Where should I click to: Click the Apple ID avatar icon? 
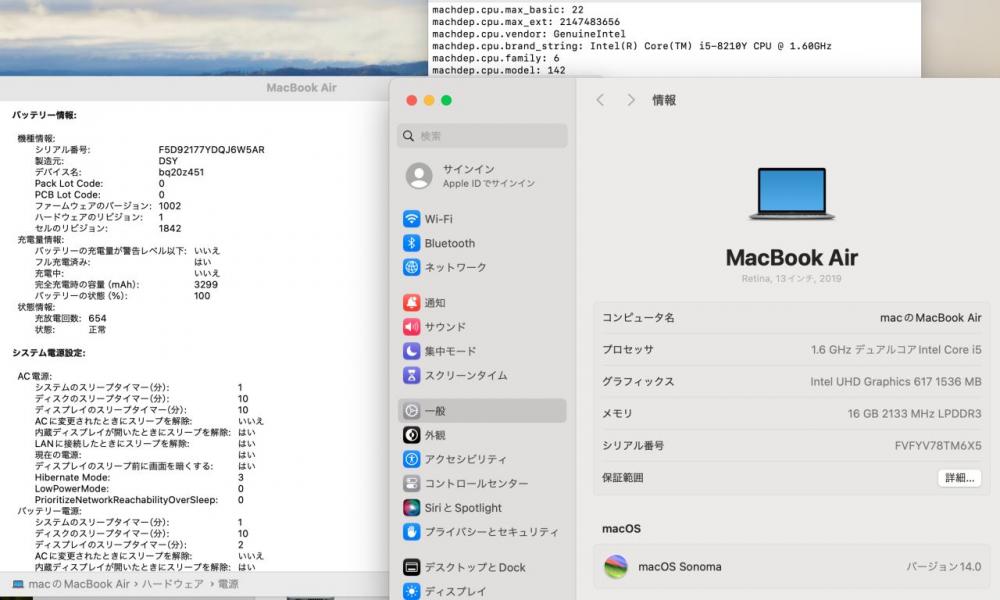tap(419, 176)
